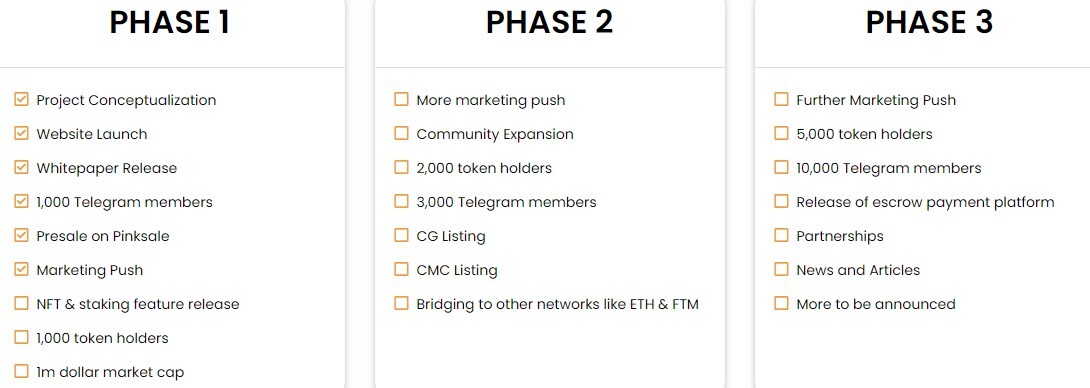Tick the CMC Listing checkbox
Screen dimensions: 1090x388
point(401,270)
